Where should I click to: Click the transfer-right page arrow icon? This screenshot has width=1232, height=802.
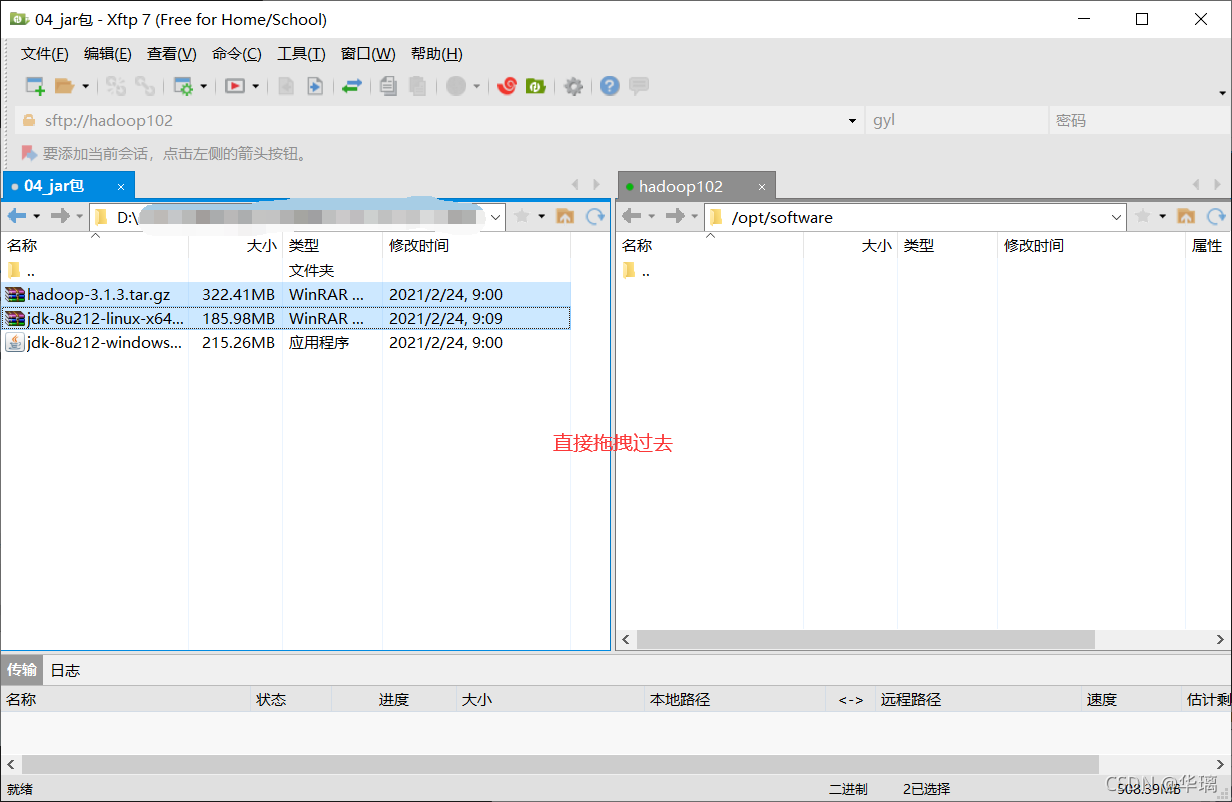[314, 86]
